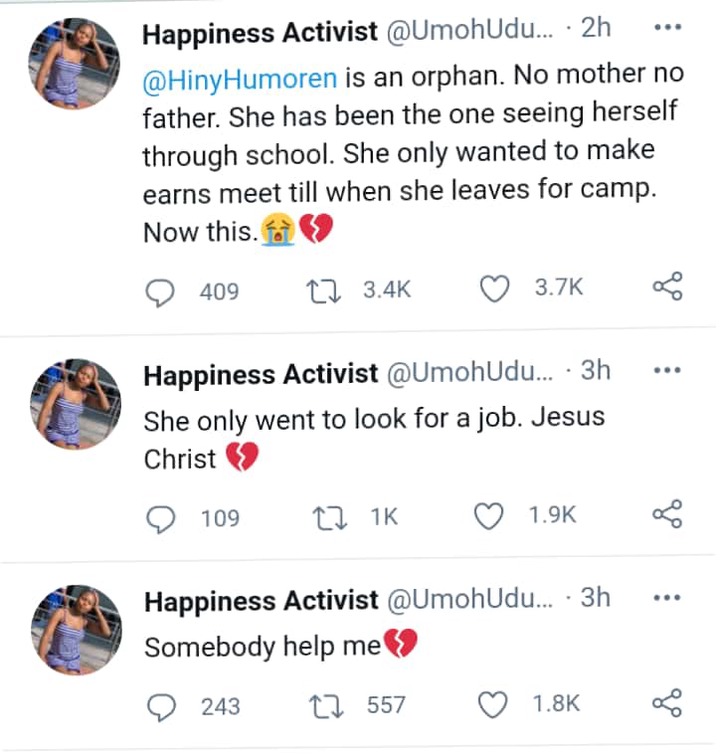This screenshot has height=755, width=720.
Task: Retweet the tweet with 1K retweets
Action: point(329,518)
